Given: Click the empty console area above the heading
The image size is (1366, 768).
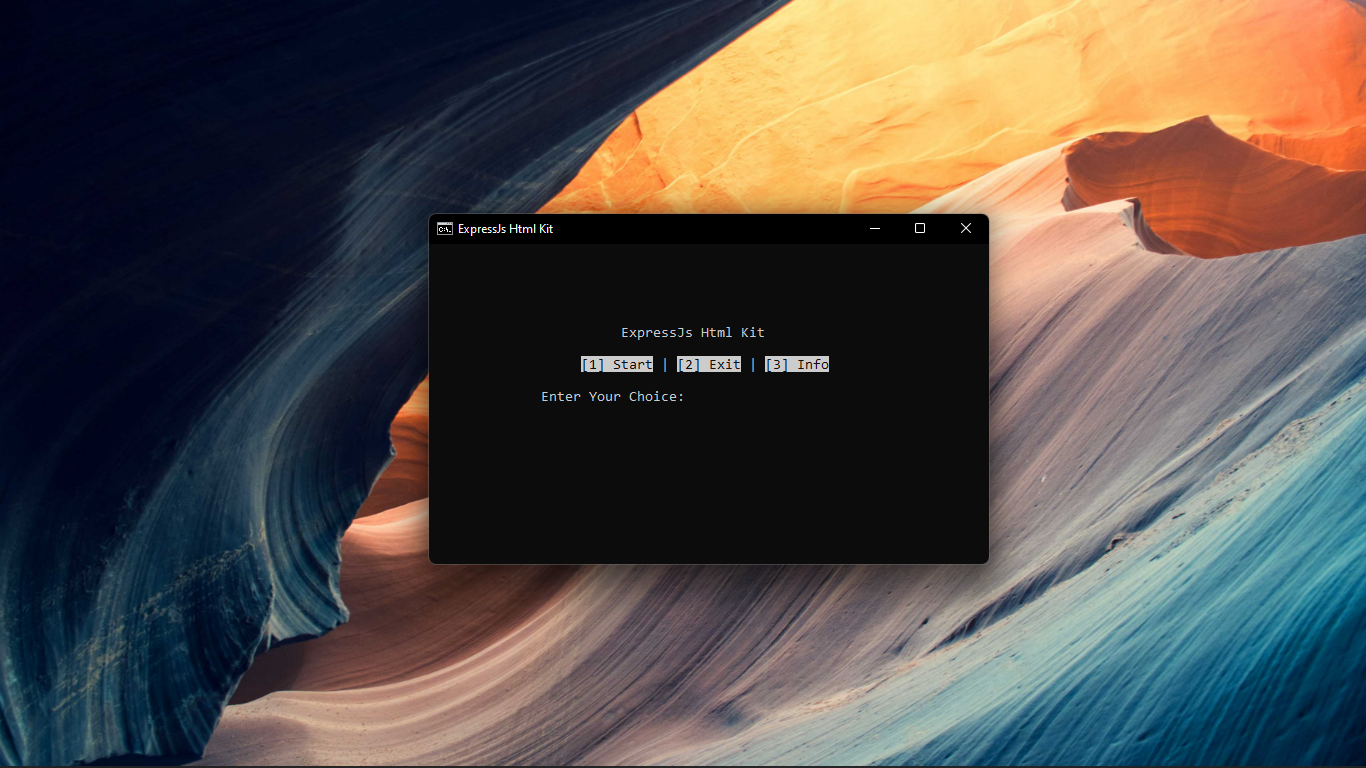Looking at the screenshot, I should pos(708,280).
